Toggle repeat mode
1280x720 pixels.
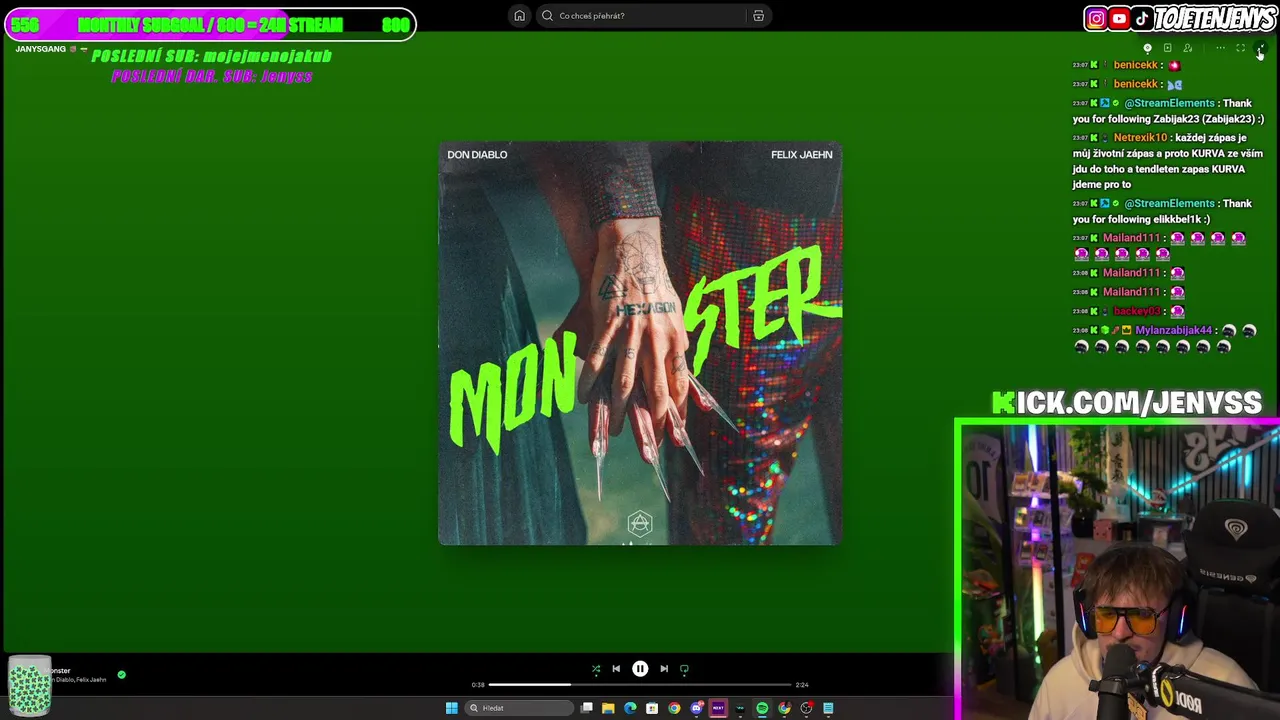click(x=684, y=669)
